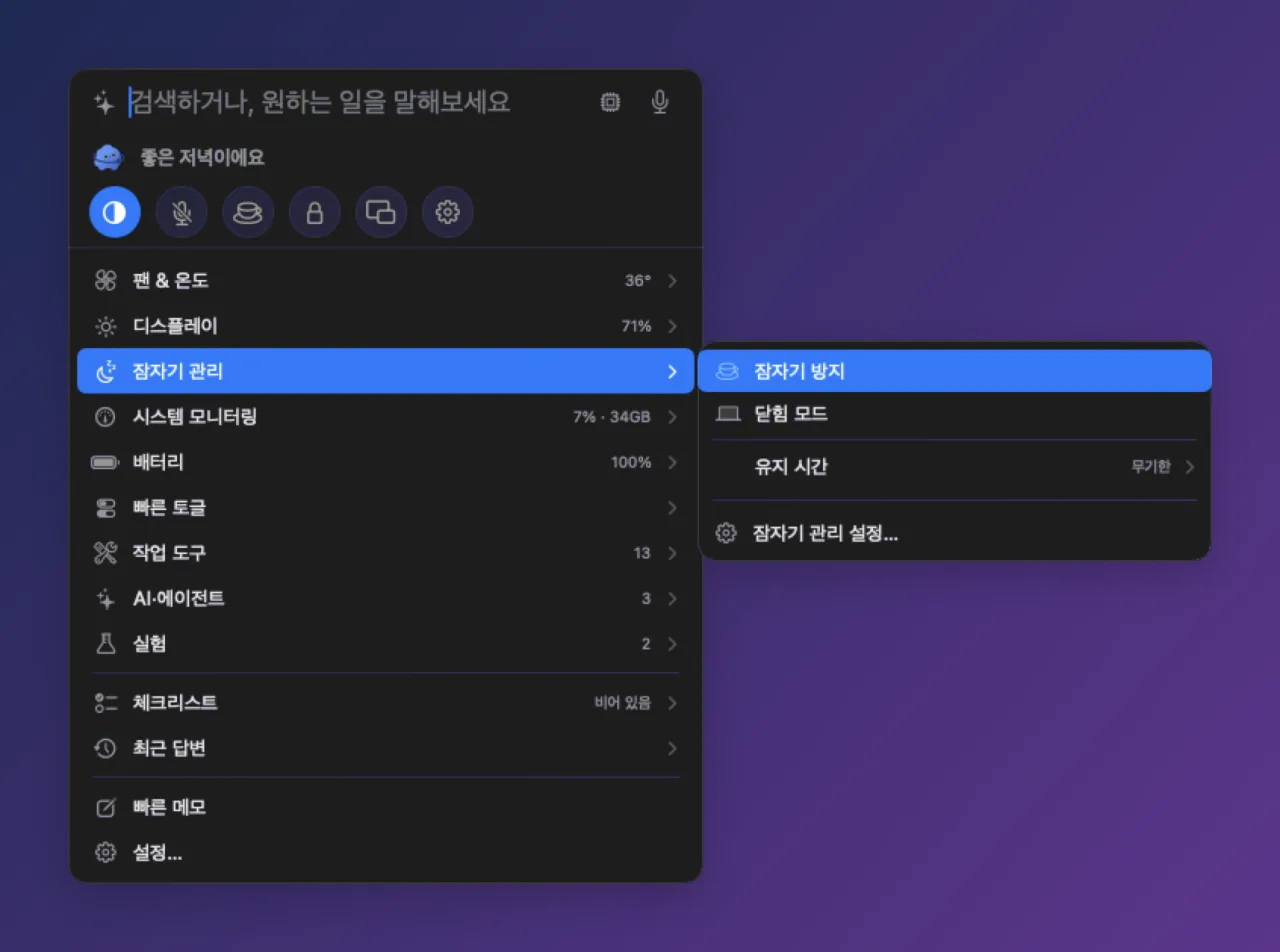
Task: Click the gauge icon next to 시스템 모니터링
Action: point(105,417)
